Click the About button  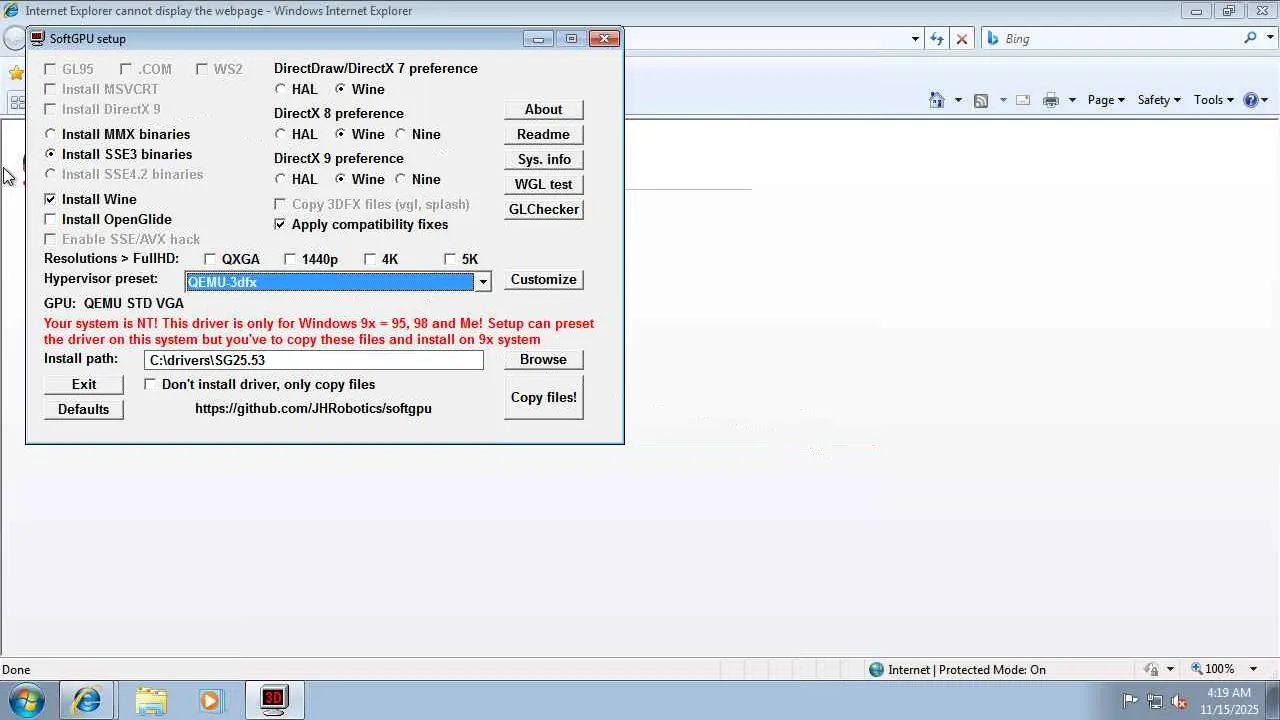544,109
